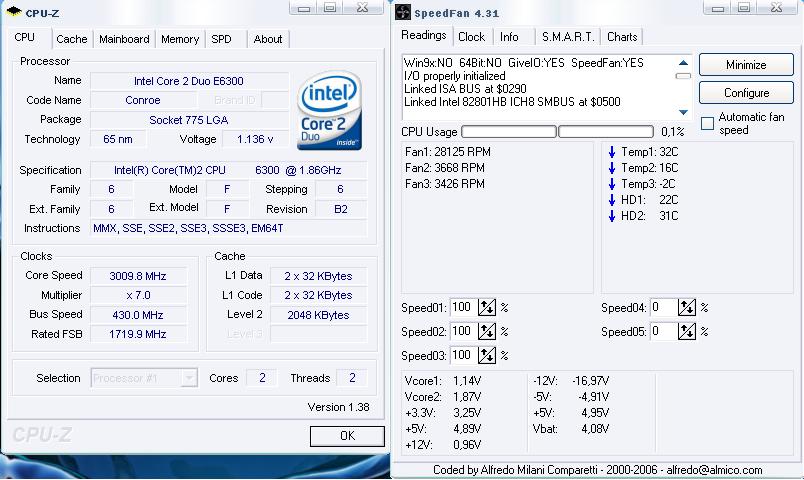
Task: Click the Intel Core 2 Duo logo
Action: [x=329, y=111]
